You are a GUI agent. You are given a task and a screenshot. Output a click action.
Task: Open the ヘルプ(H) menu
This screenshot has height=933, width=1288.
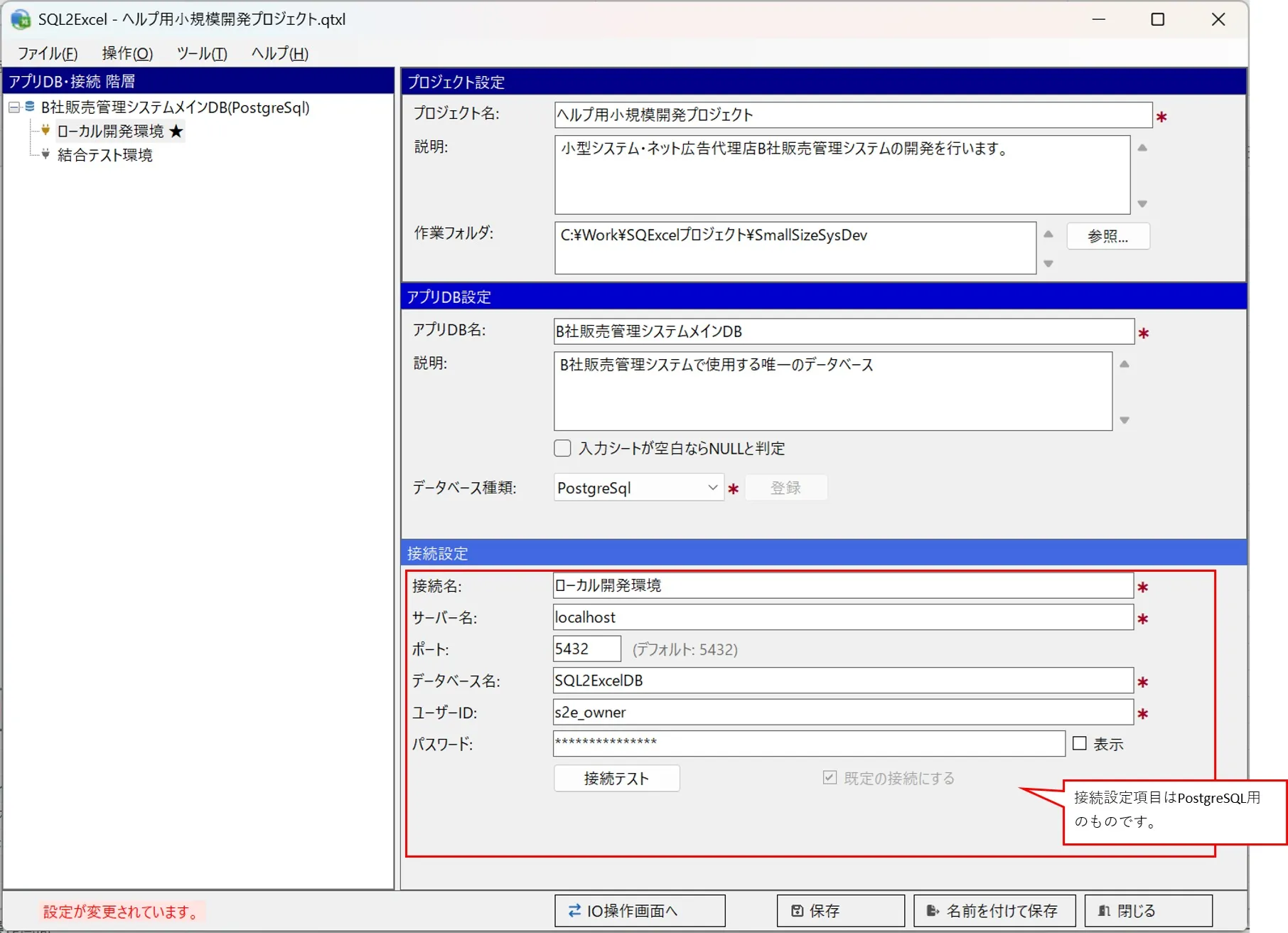click(x=280, y=53)
